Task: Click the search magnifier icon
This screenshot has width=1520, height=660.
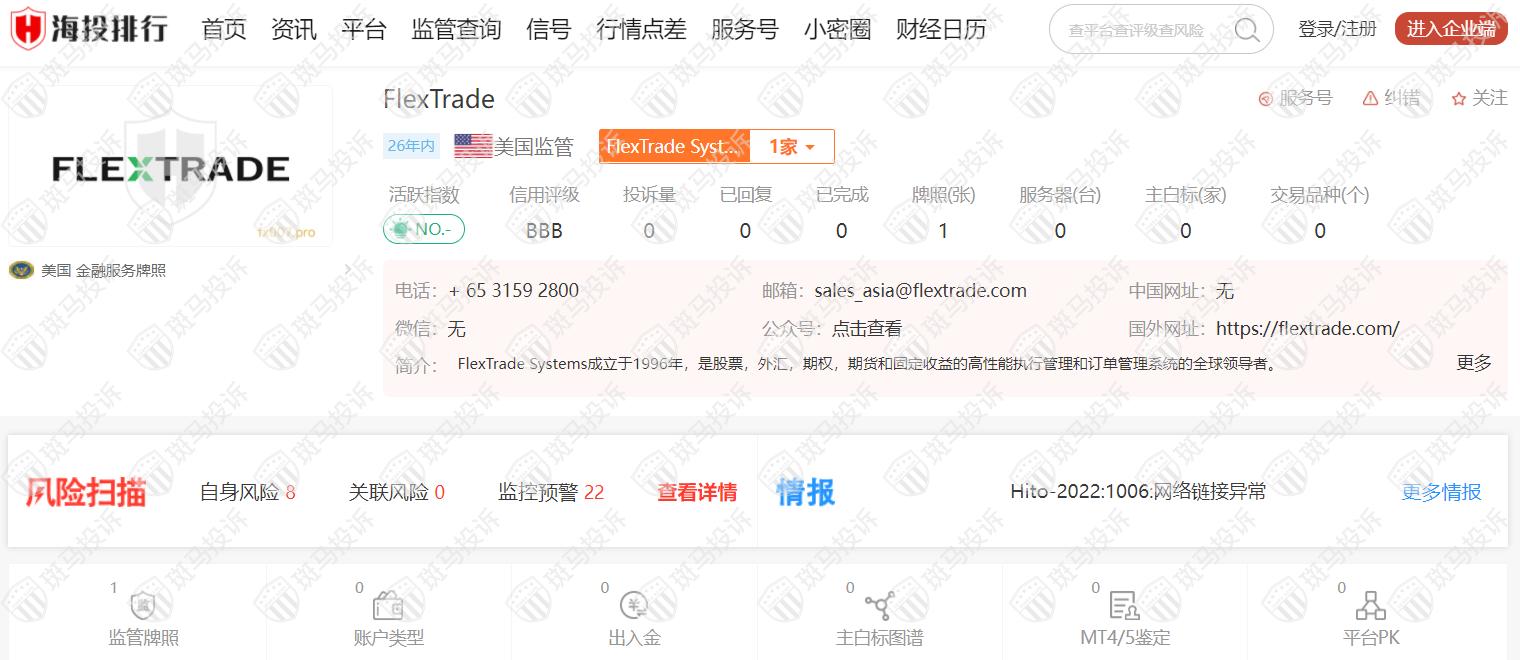Action: (1246, 30)
